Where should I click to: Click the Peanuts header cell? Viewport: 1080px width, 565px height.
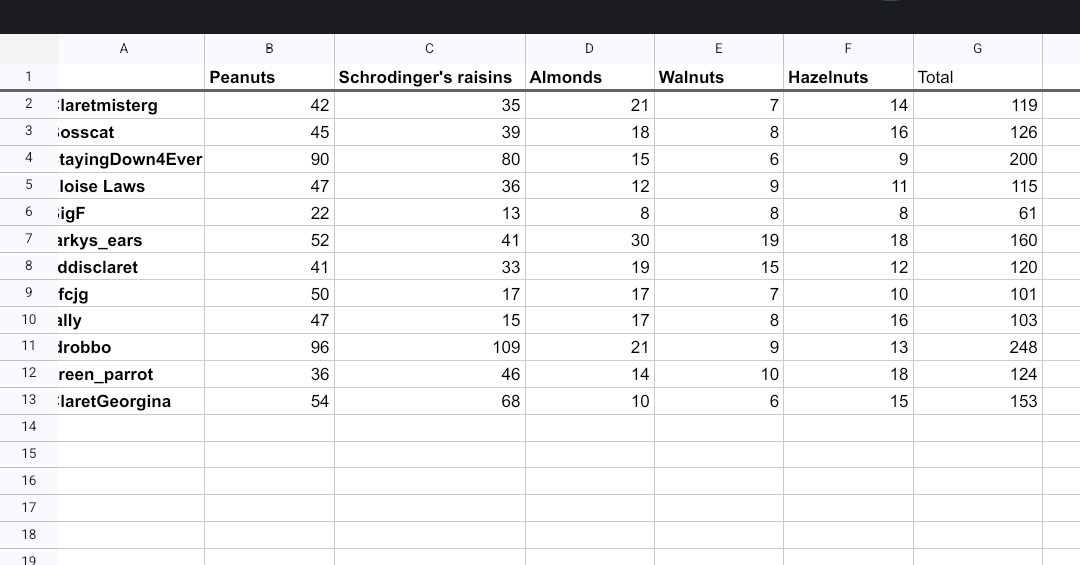click(269, 77)
